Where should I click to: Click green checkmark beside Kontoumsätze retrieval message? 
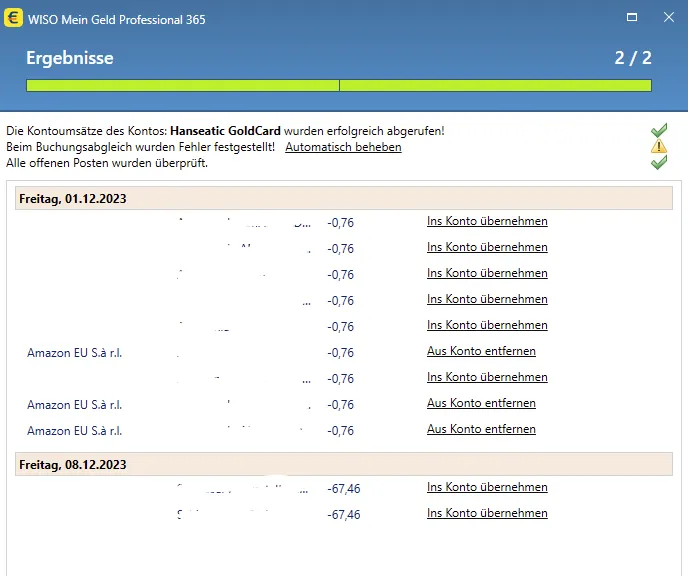click(658, 131)
